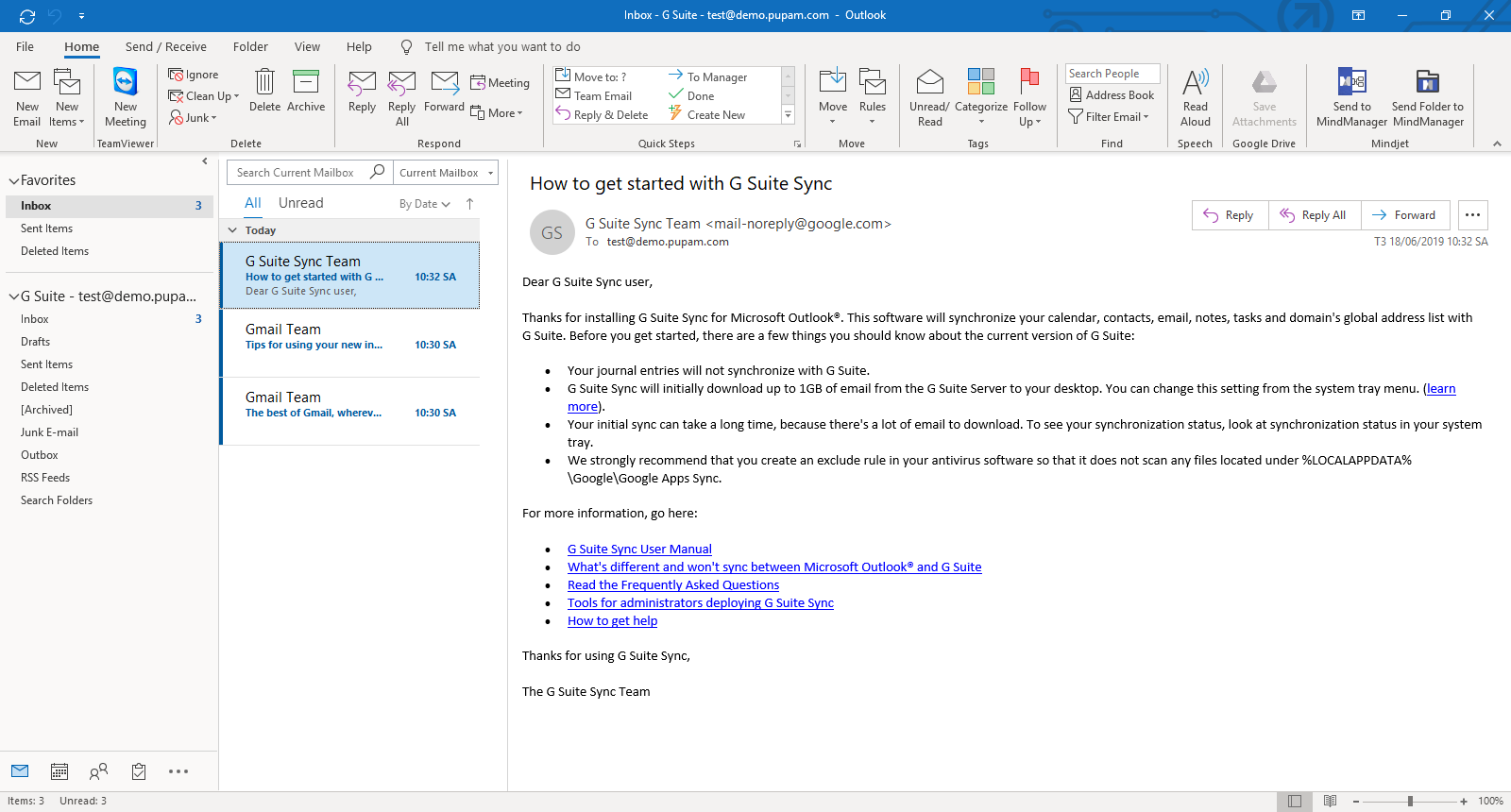Open the File tab

tap(25, 46)
